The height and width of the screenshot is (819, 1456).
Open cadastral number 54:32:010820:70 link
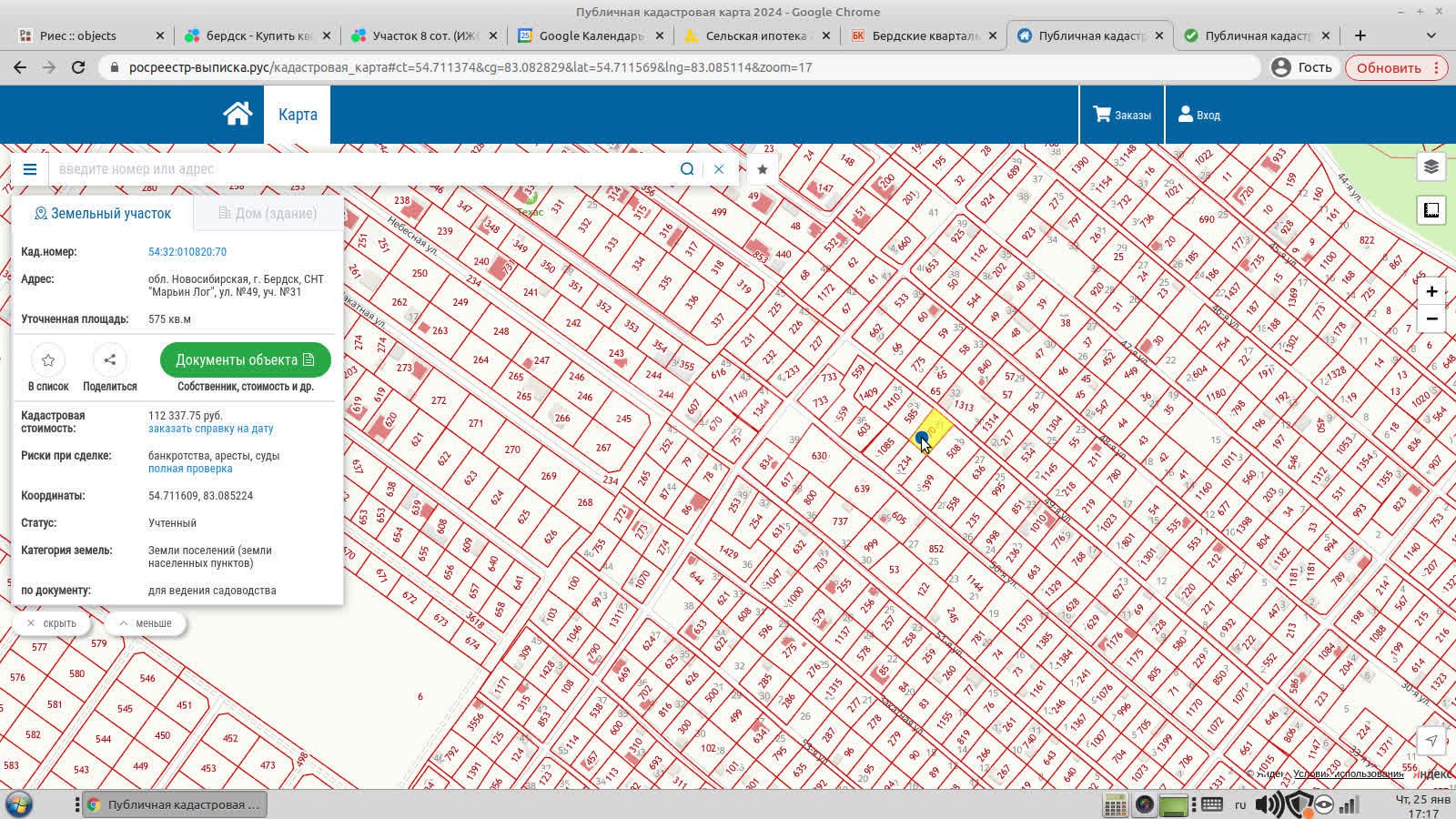click(187, 252)
